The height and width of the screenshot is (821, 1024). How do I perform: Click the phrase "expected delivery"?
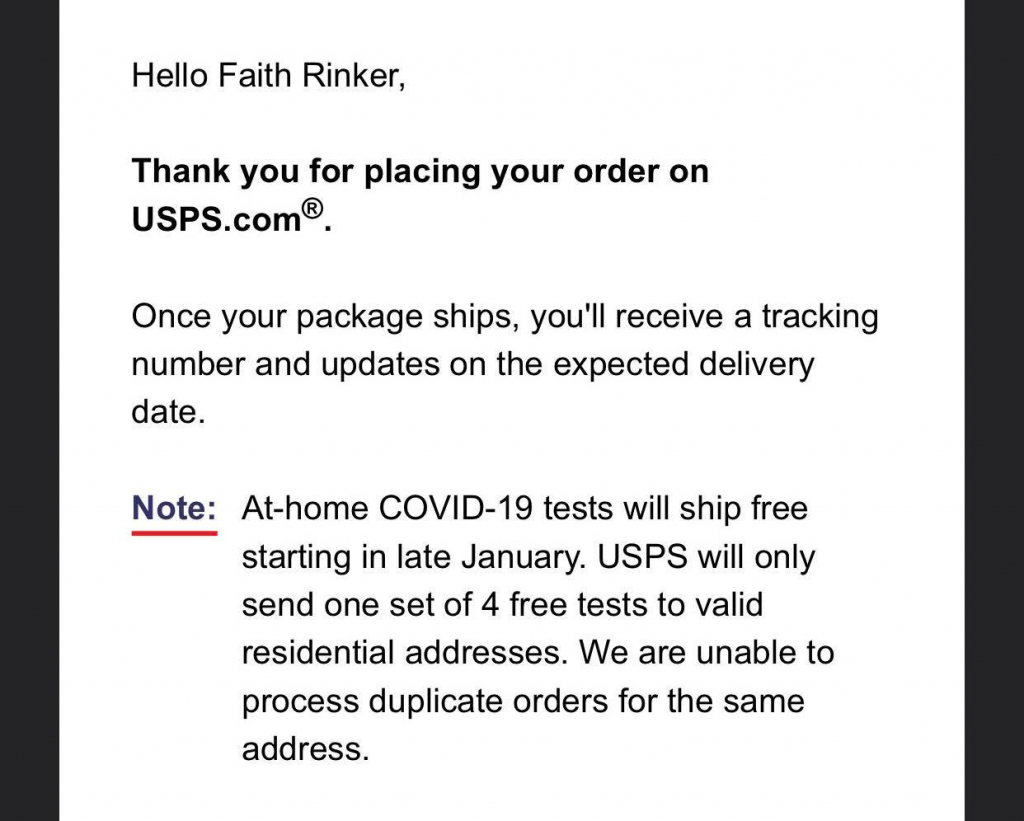click(683, 364)
